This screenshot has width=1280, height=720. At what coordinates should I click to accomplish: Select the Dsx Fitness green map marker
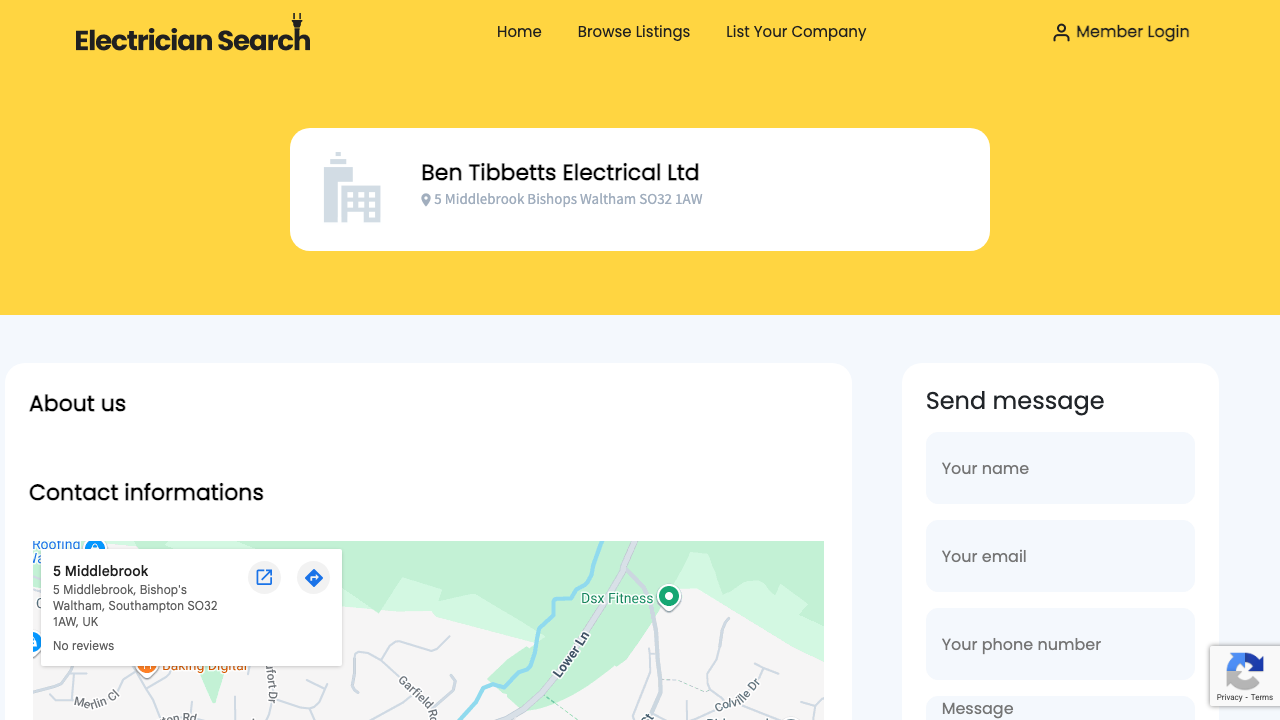tap(668, 598)
